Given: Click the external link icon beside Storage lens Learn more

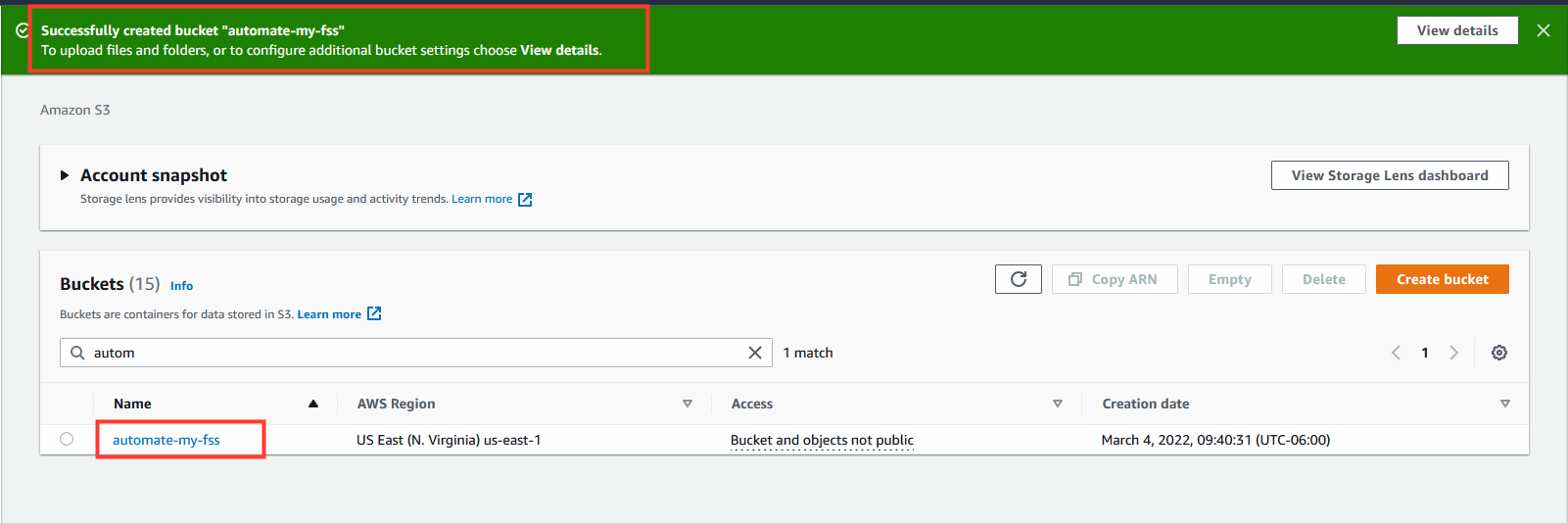Looking at the screenshot, I should click(525, 200).
